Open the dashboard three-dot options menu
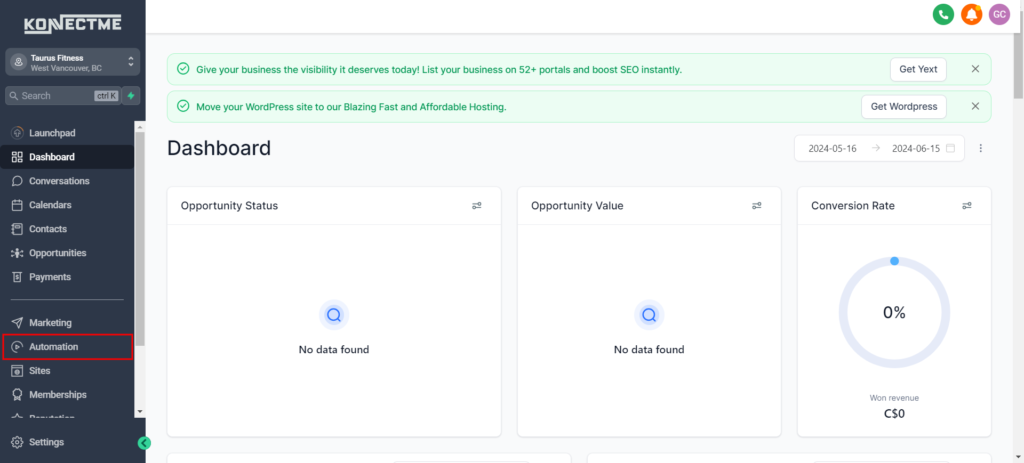The image size is (1024, 463). (981, 148)
